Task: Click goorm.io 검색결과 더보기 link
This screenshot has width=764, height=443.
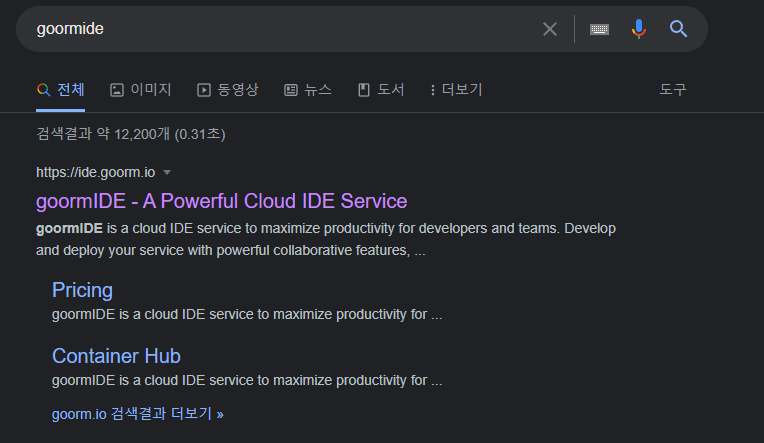Action: click(137, 414)
